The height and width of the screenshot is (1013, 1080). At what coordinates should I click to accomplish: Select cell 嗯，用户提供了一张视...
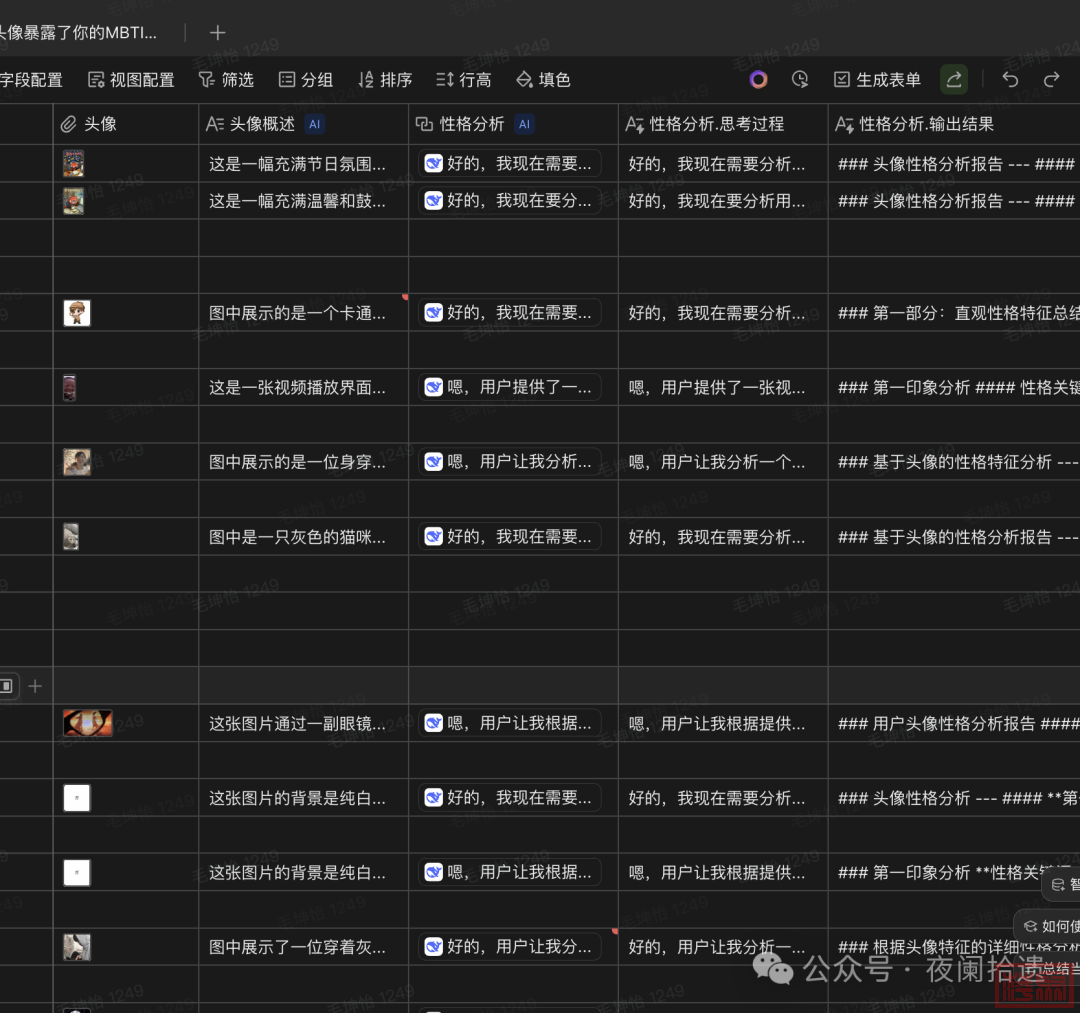[x=723, y=388]
